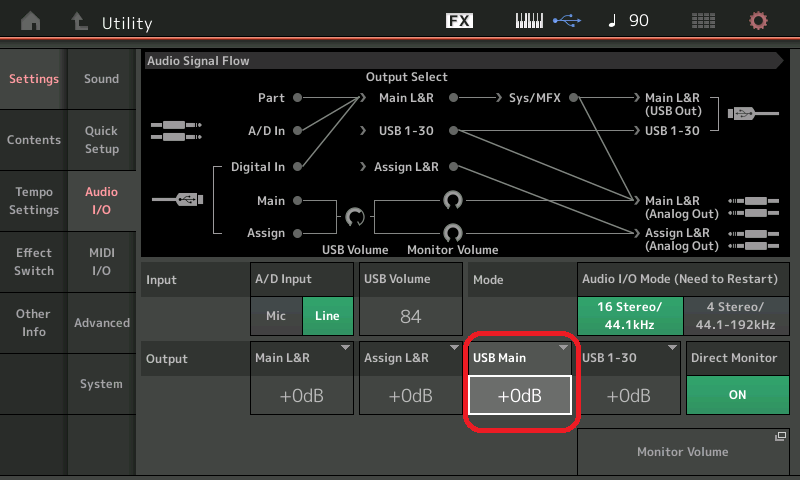
Task: Open the red gear settings icon
Action: [759, 21]
